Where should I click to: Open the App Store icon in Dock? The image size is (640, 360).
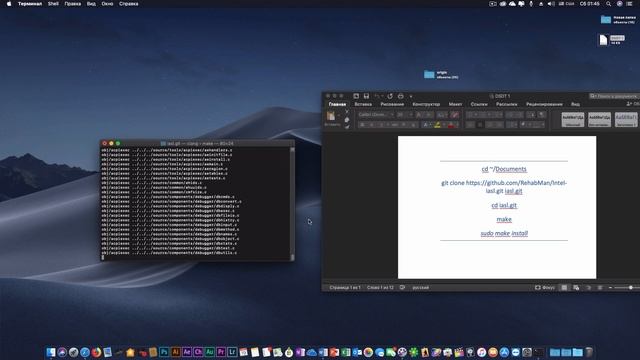[504, 352]
